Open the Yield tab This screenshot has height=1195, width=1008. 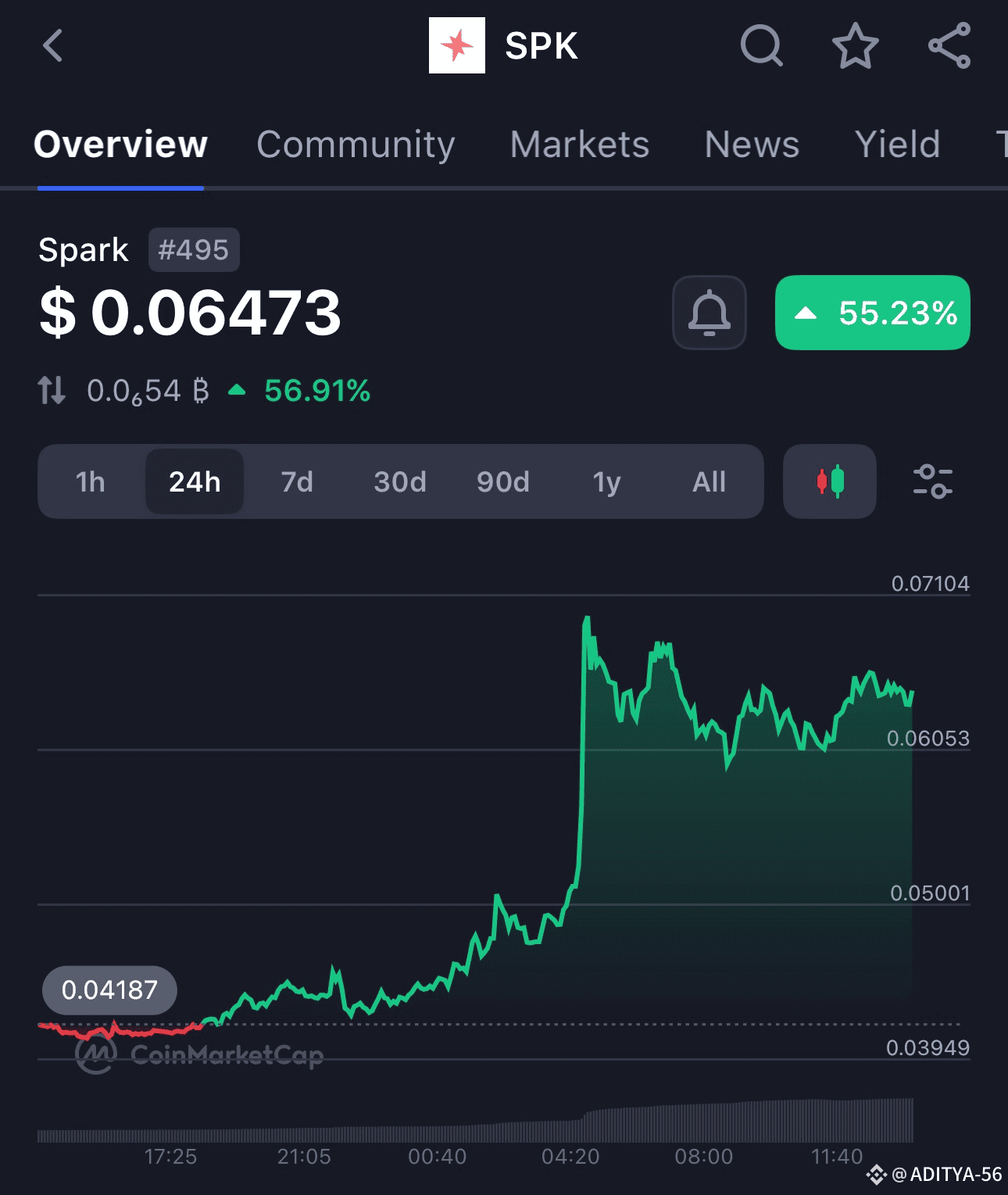tap(897, 145)
